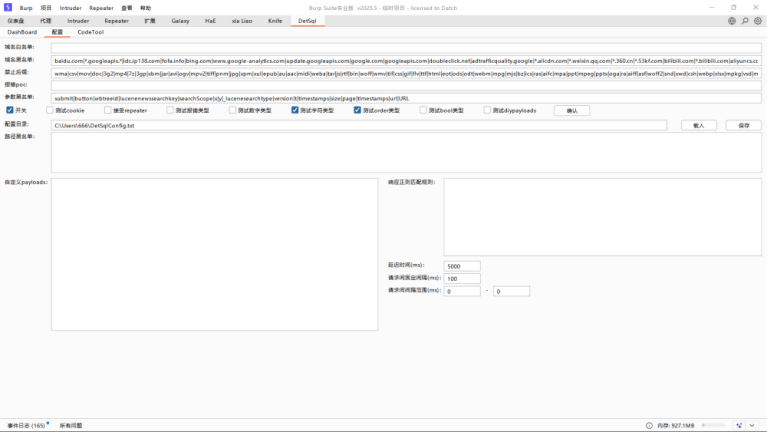The width and height of the screenshot is (767, 432).
Task: Click the response regex match rules text area
Action: (603, 217)
